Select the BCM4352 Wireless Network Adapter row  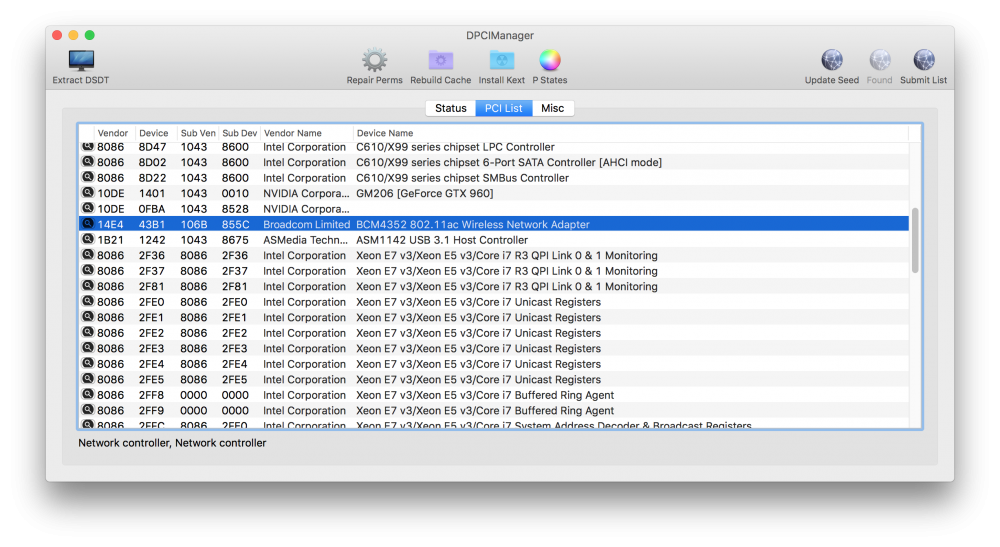(x=494, y=224)
